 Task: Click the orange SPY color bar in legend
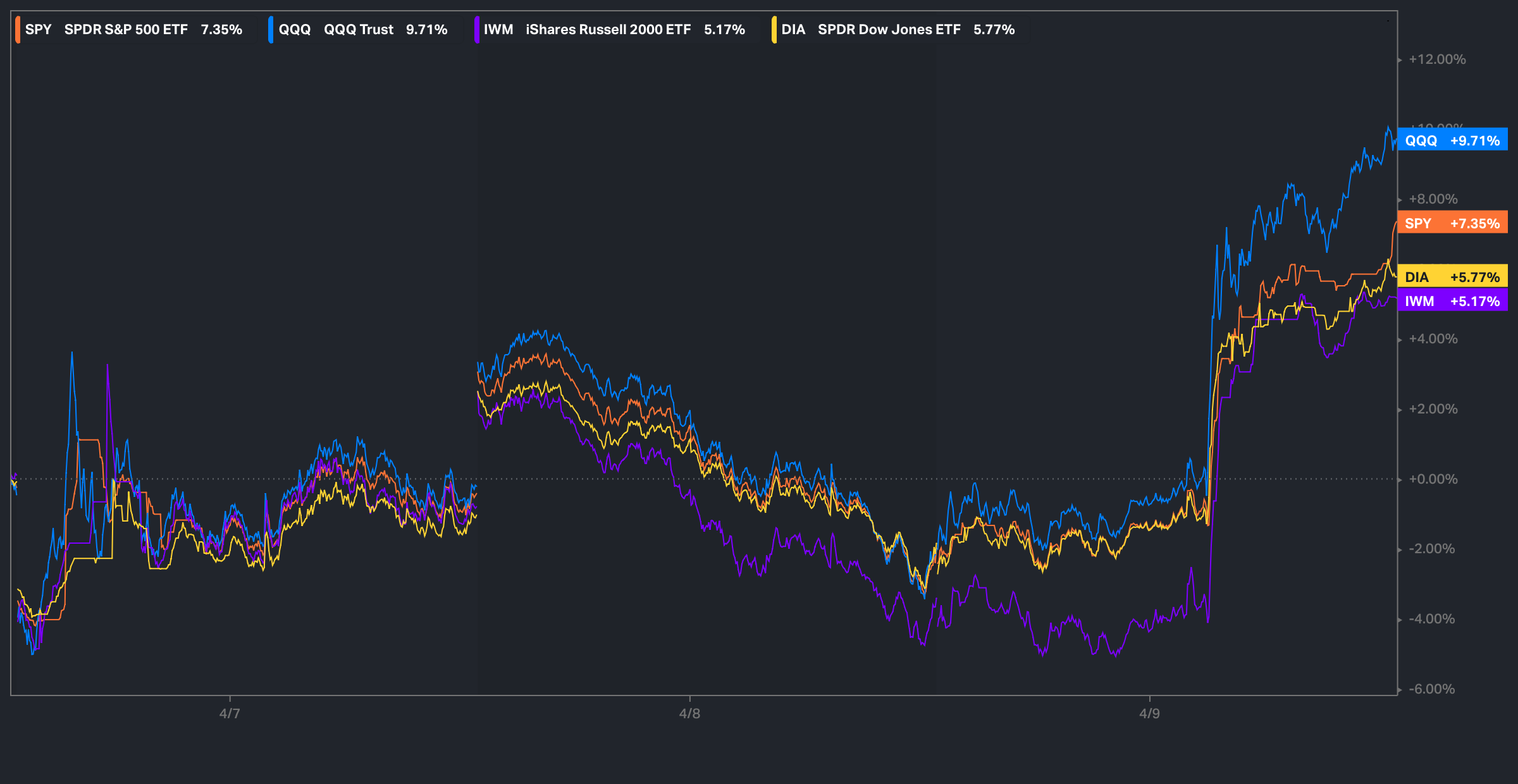tap(18, 30)
